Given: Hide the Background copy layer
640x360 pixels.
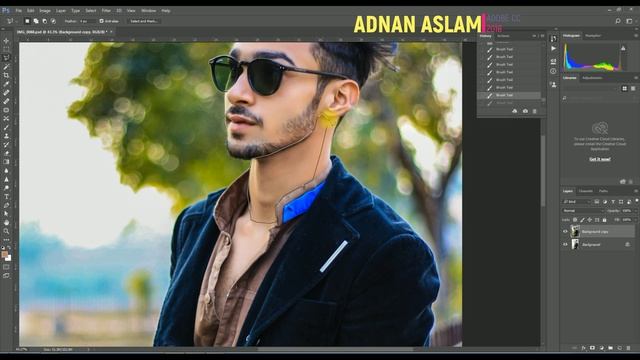Looking at the screenshot, I should pos(565,231).
